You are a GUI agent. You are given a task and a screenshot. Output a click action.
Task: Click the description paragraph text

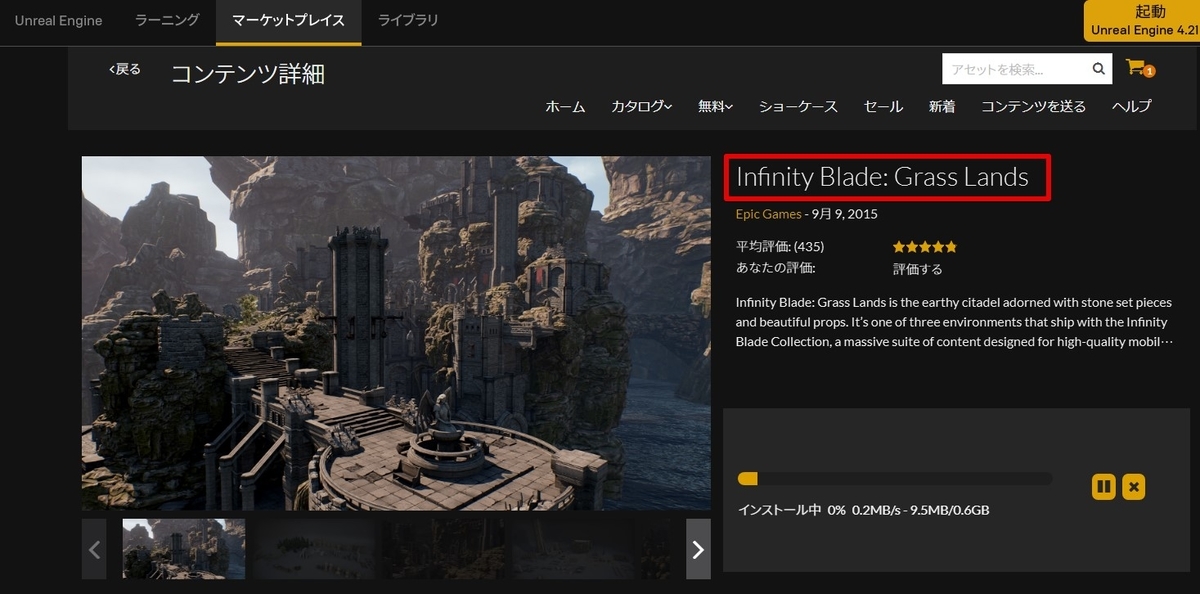point(953,322)
